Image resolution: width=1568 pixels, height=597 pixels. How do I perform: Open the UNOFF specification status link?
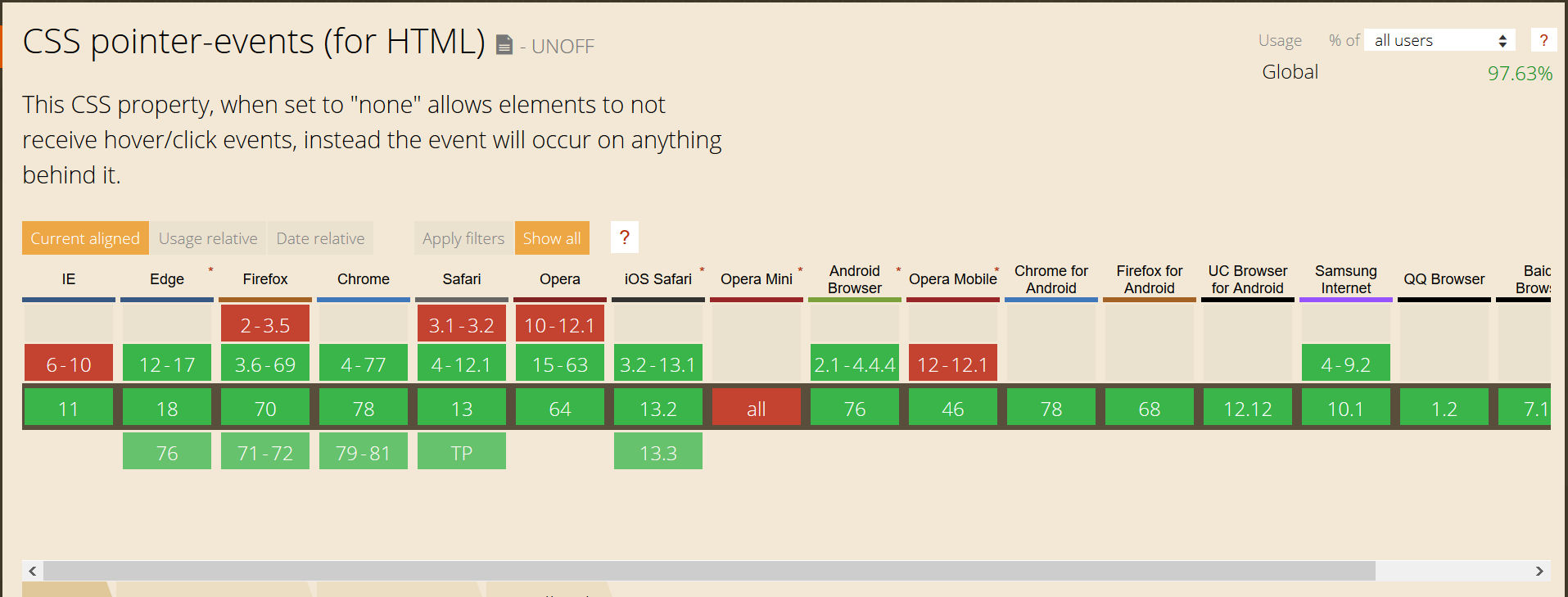tap(563, 47)
